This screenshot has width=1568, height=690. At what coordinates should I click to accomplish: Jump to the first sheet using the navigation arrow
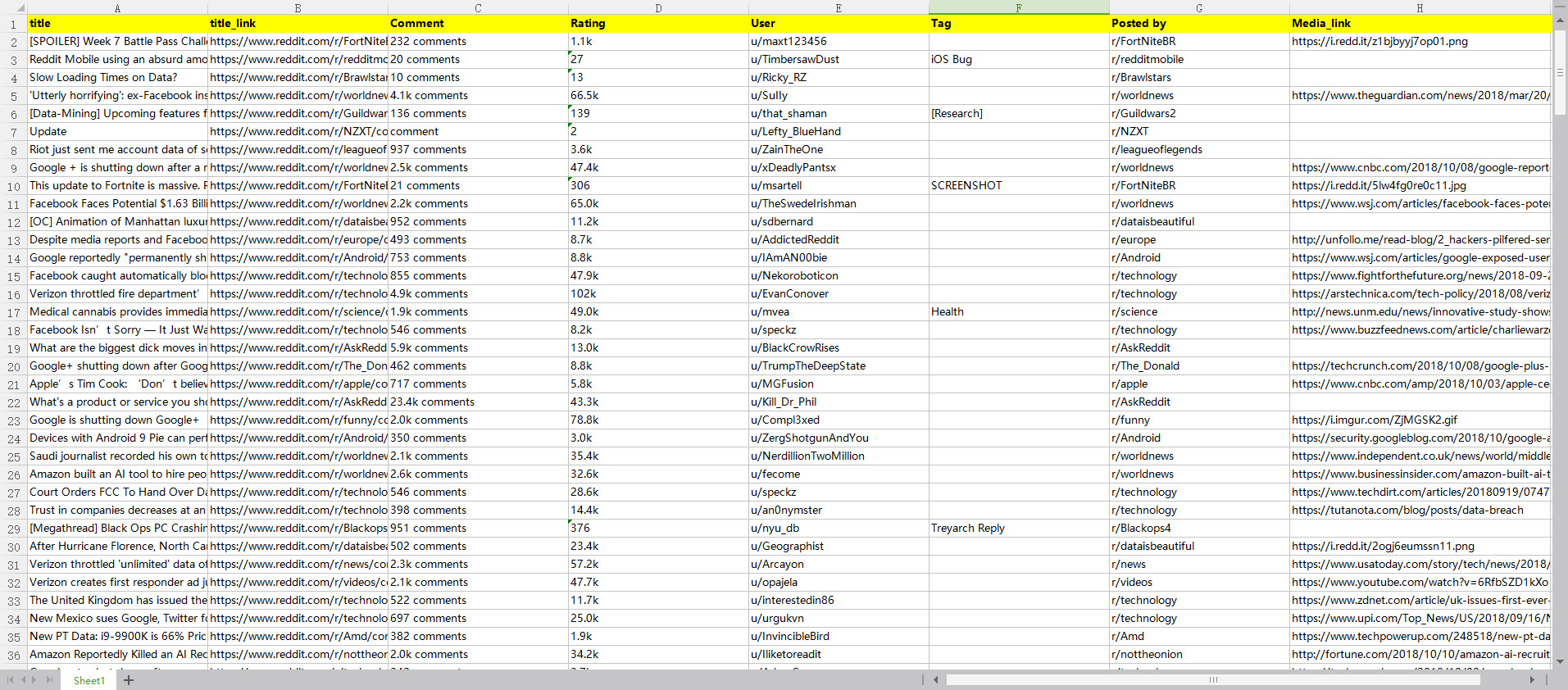10,680
